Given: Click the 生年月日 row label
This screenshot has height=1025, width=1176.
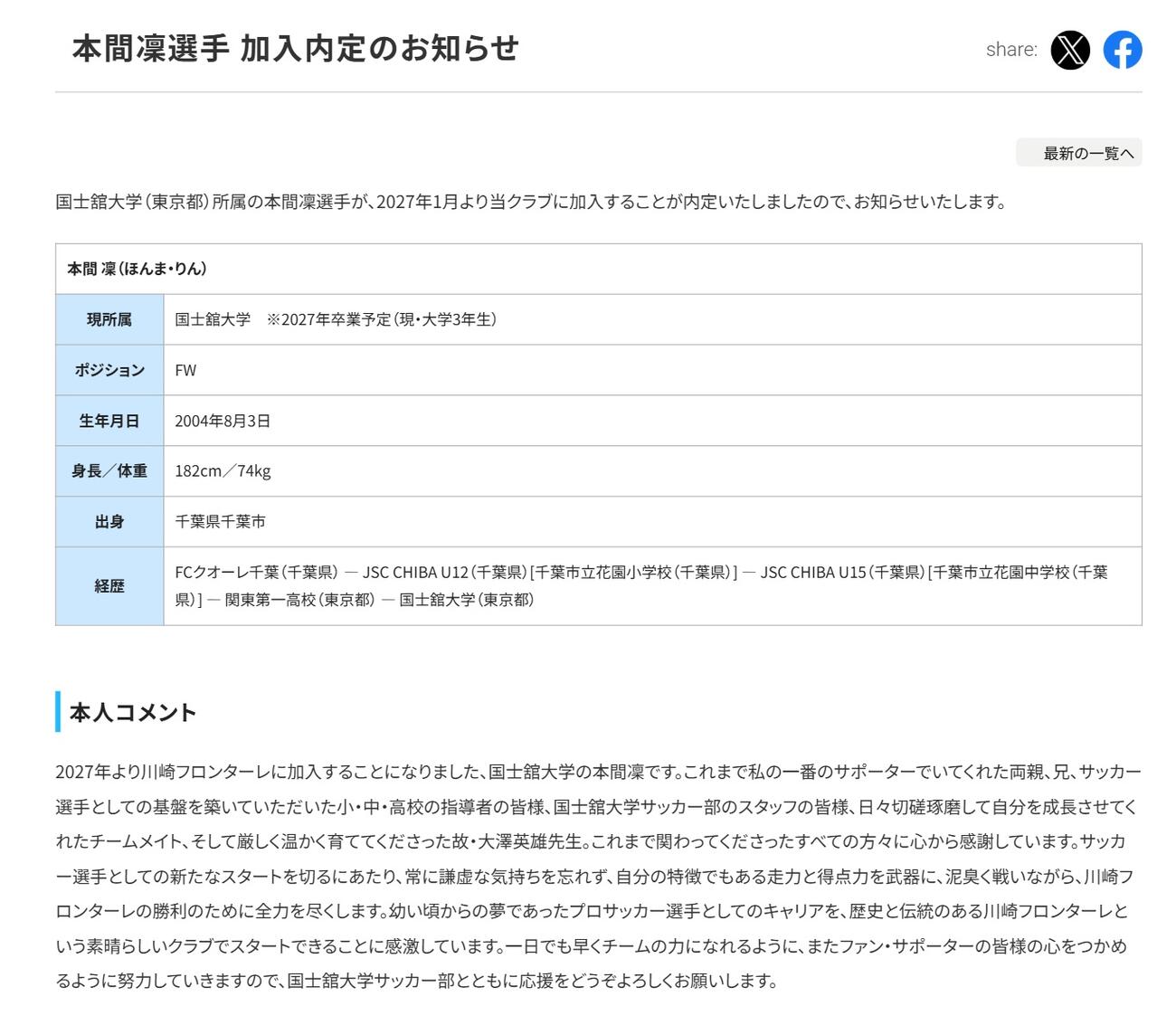Looking at the screenshot, I should point(109,421).
